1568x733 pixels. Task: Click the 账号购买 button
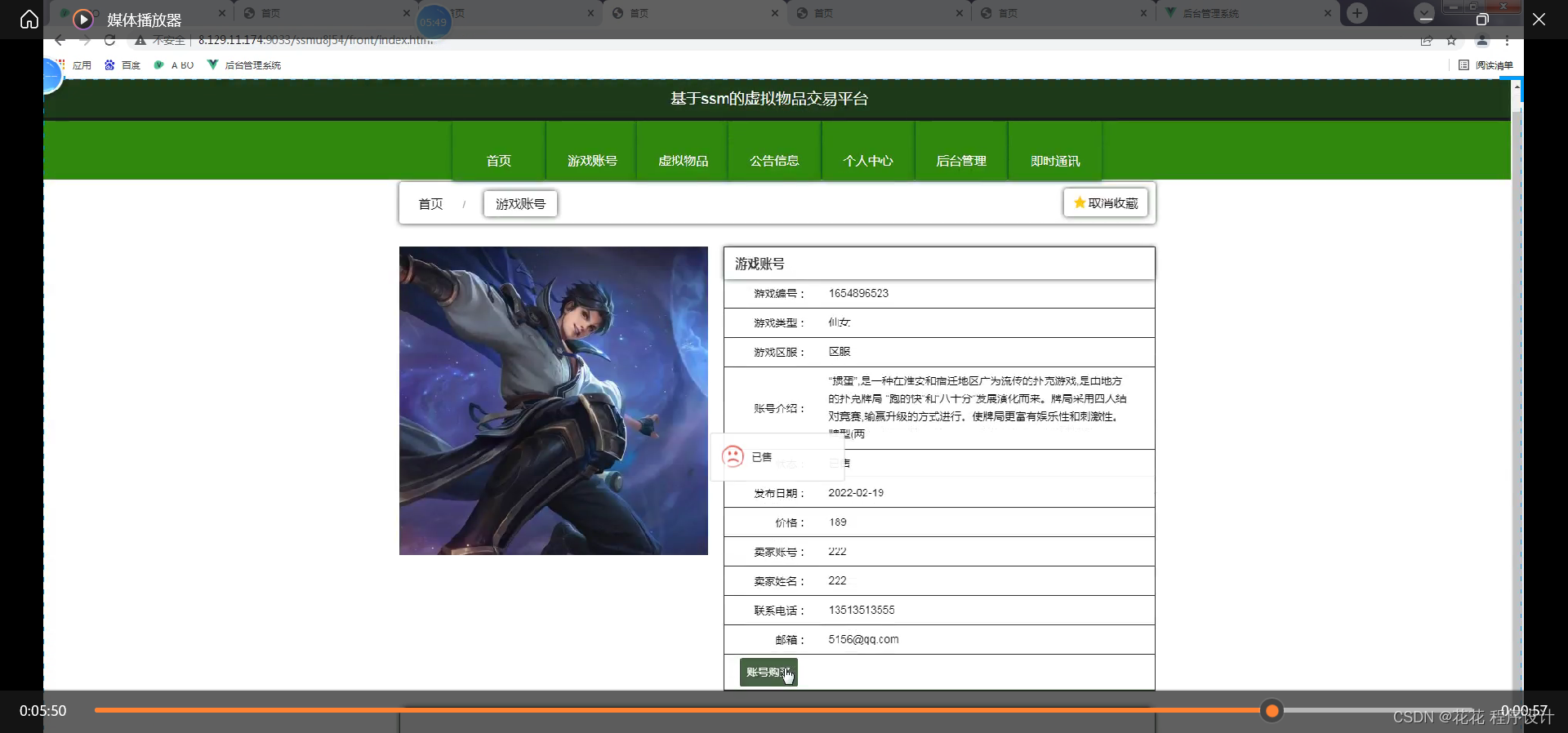tap(768, 673)
